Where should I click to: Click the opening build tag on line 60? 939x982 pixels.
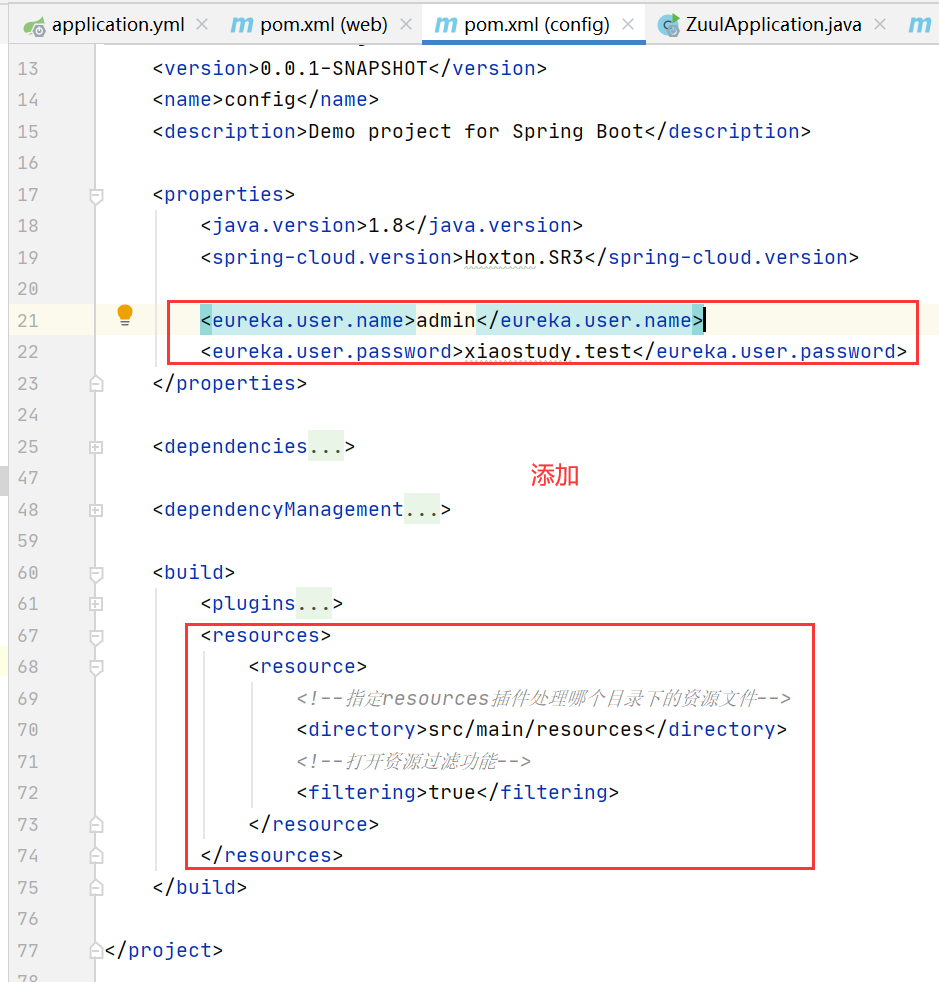[x=194, y=572]
